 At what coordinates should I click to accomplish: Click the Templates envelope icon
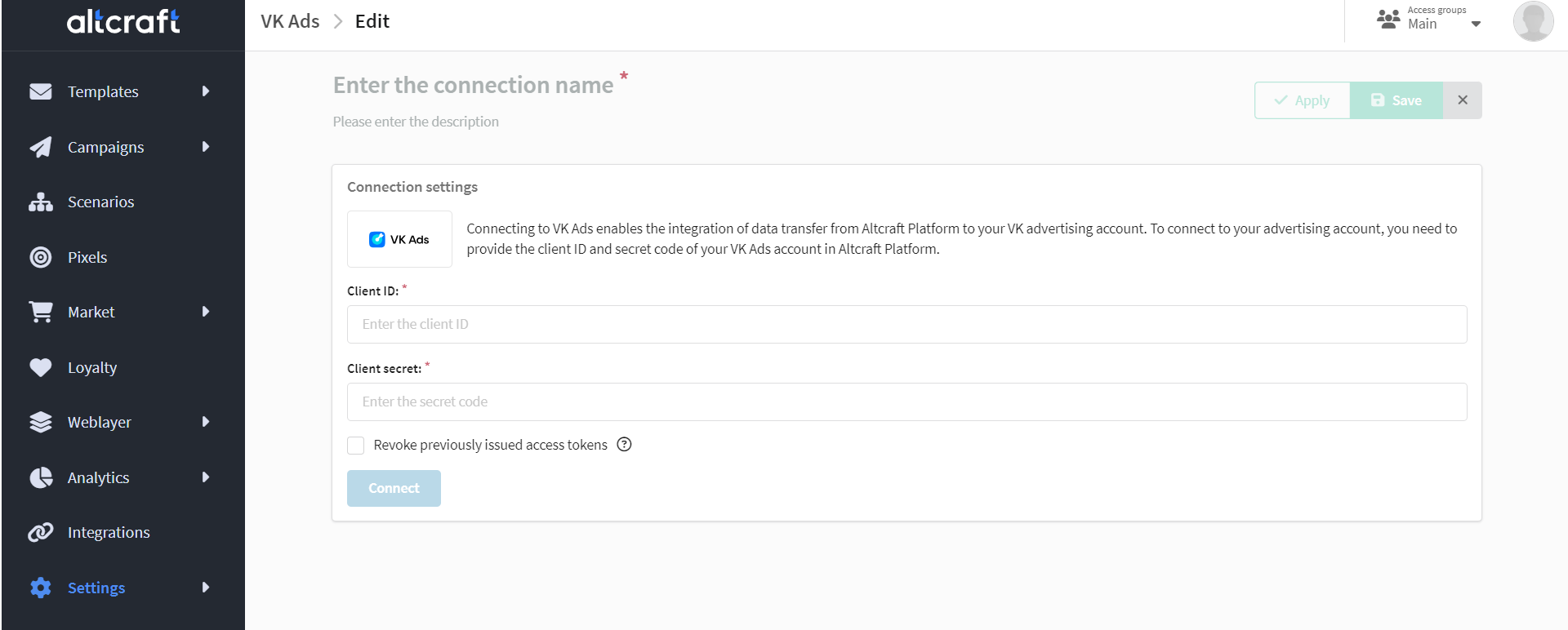(x=41, y=91)
